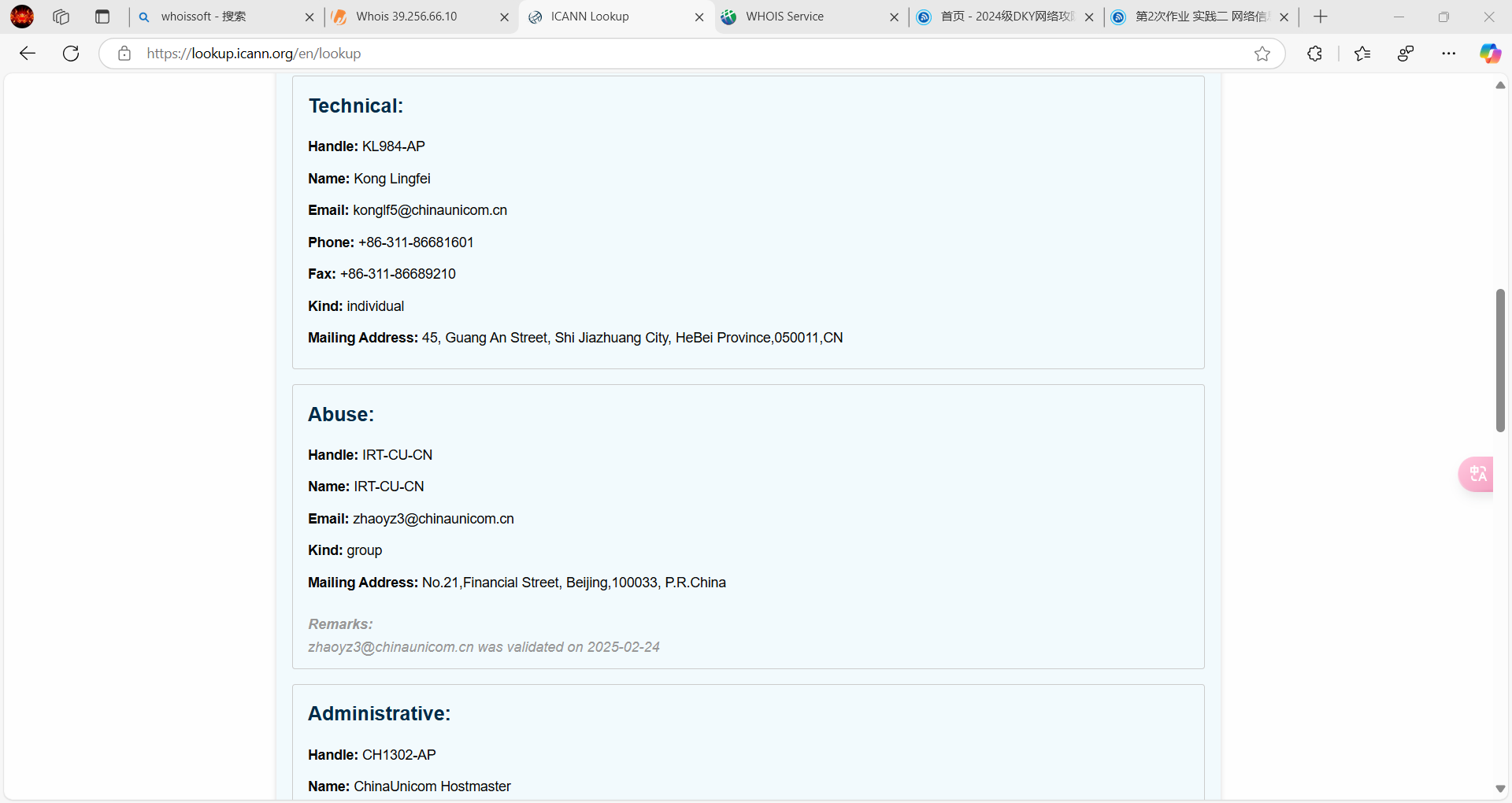Select the ICANN Lookup tab
1512x803 pixels.
coord(616,17)
